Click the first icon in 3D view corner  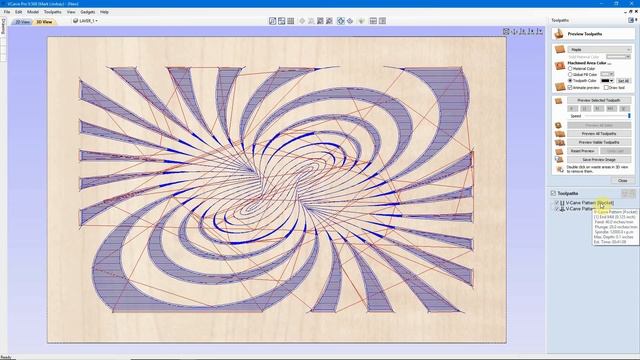coord(506,31)
